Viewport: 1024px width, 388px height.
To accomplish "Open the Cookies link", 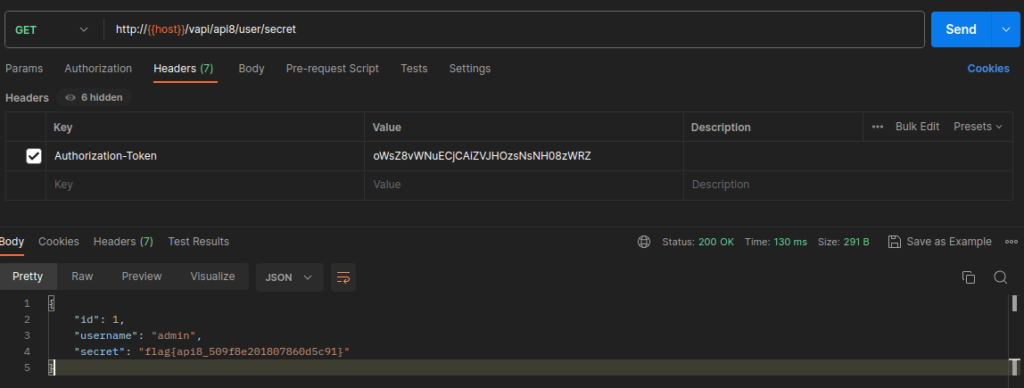I will 988,69.
